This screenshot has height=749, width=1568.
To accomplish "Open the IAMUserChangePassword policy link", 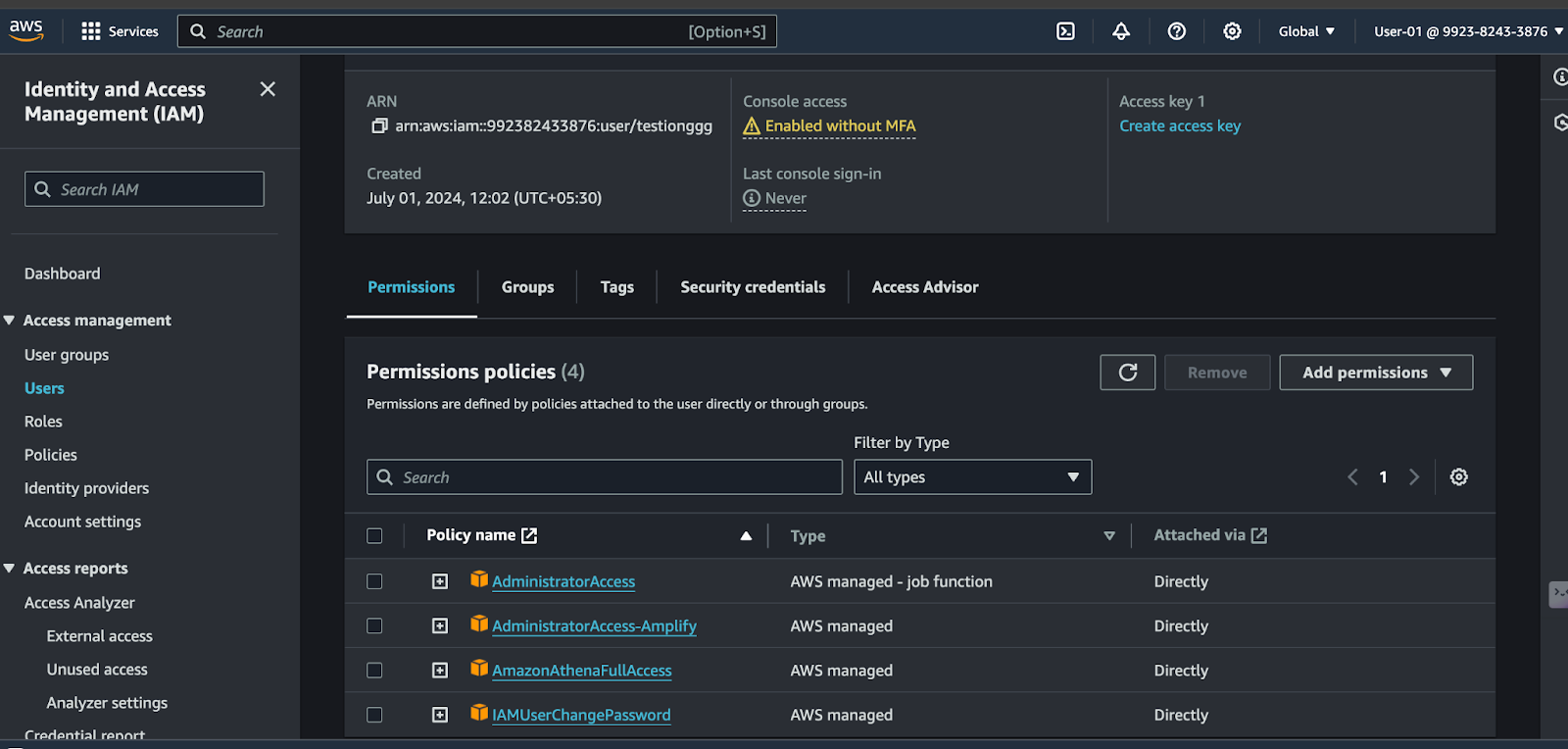I will (581, 715).
